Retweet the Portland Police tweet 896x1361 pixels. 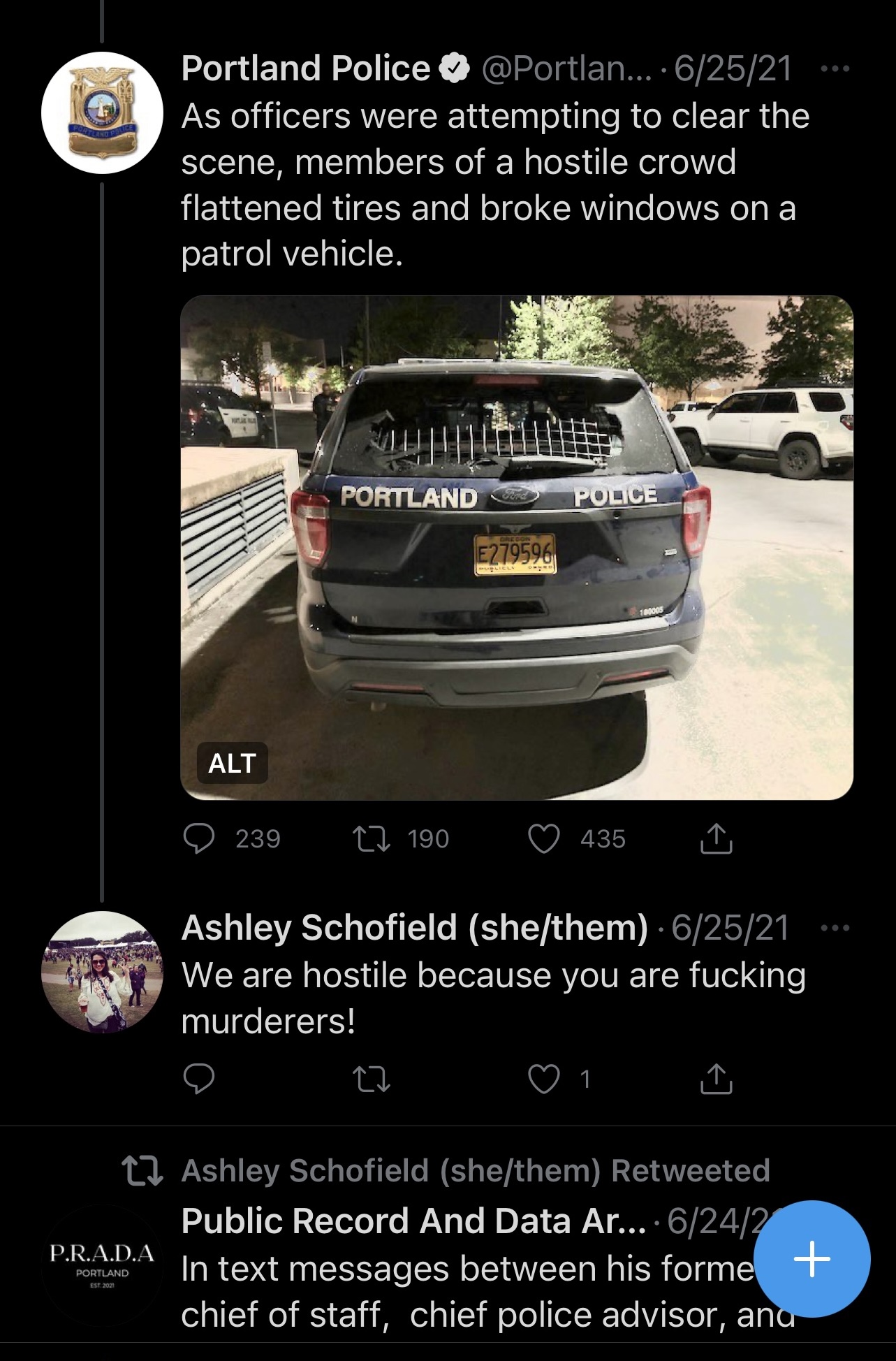372,838
